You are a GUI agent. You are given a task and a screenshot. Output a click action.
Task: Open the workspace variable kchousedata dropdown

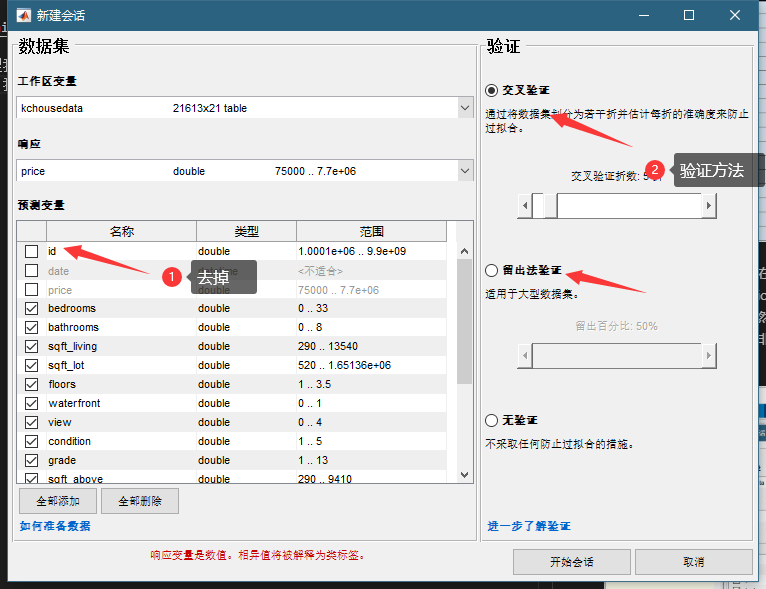click(464, 108)
